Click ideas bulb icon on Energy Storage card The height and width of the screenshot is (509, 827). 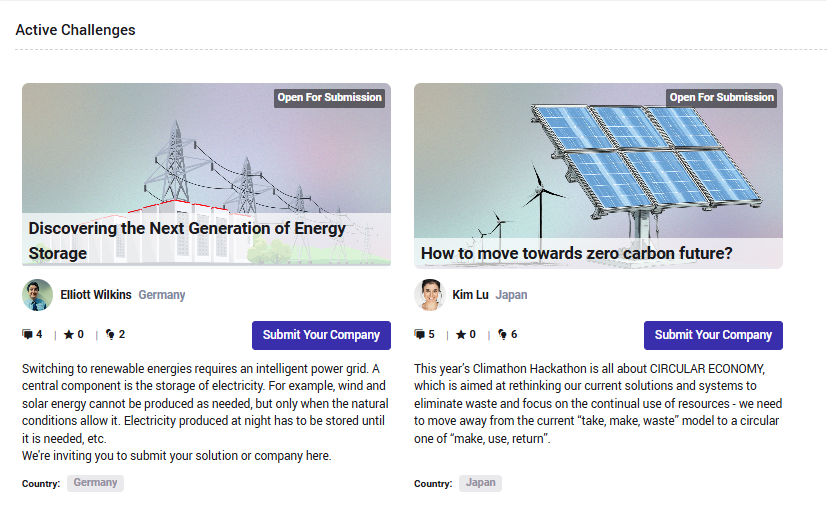pos(110,334)
